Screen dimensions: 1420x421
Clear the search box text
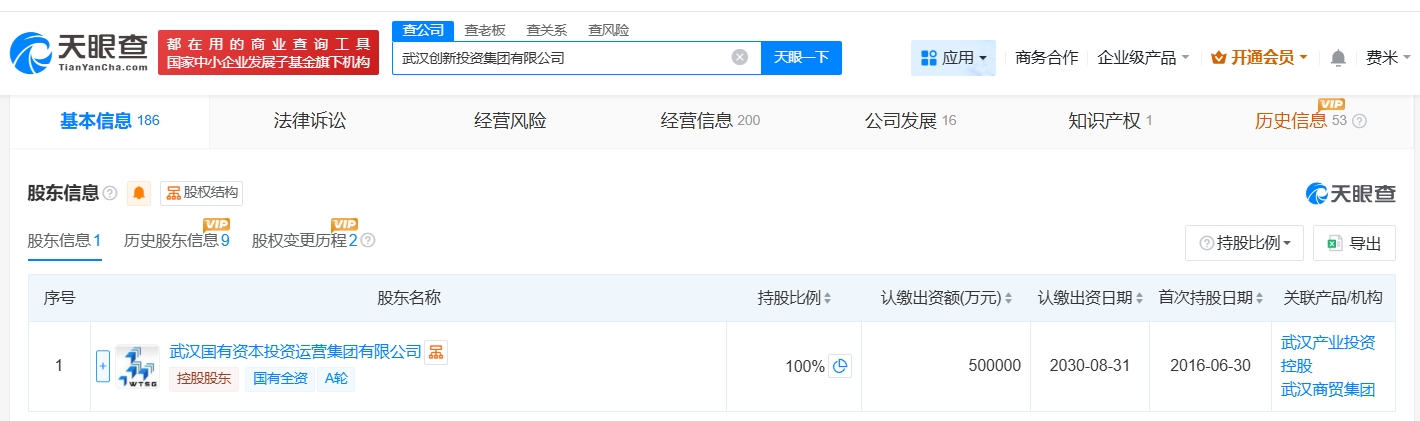tap(739, 58)
